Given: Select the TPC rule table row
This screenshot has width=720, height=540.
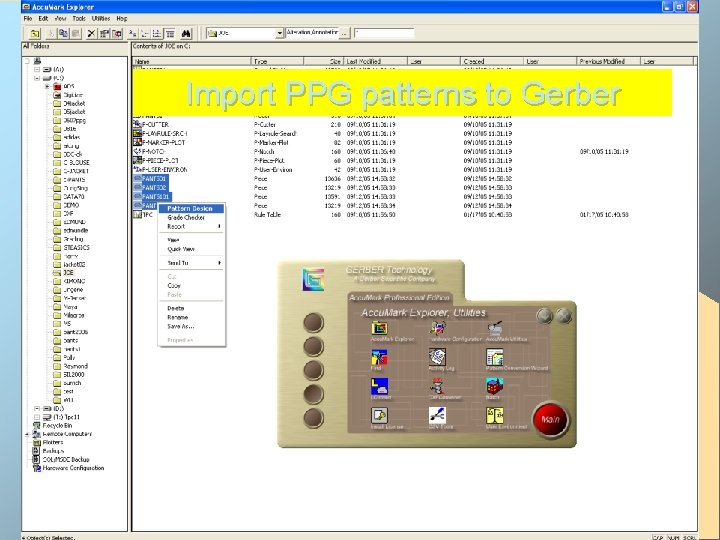Looking at the screenshot, I should [x=143, y=215].
